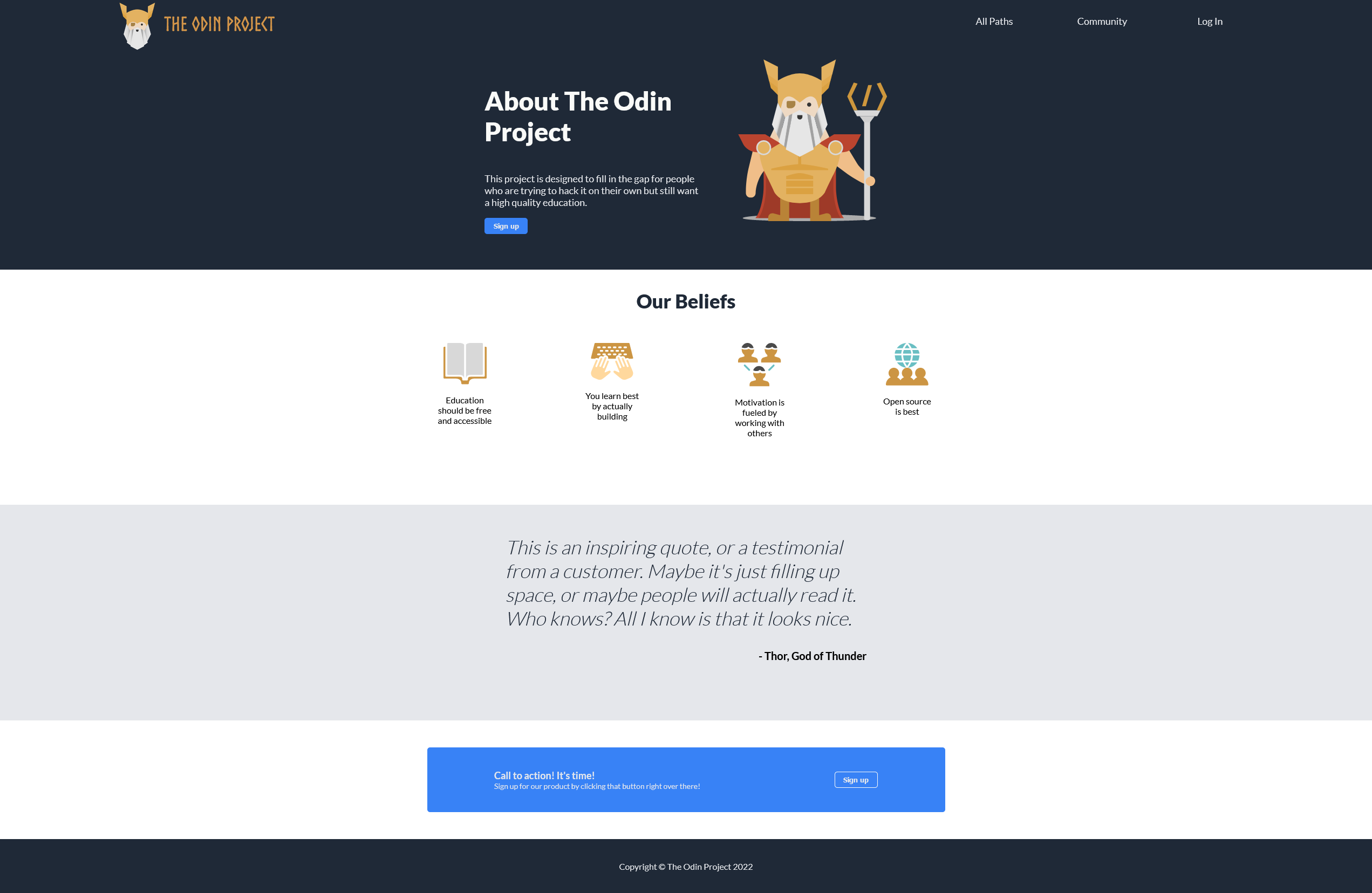Toggle the Log In navigation link
The image size is (1372, 893).
[1210, 21]
